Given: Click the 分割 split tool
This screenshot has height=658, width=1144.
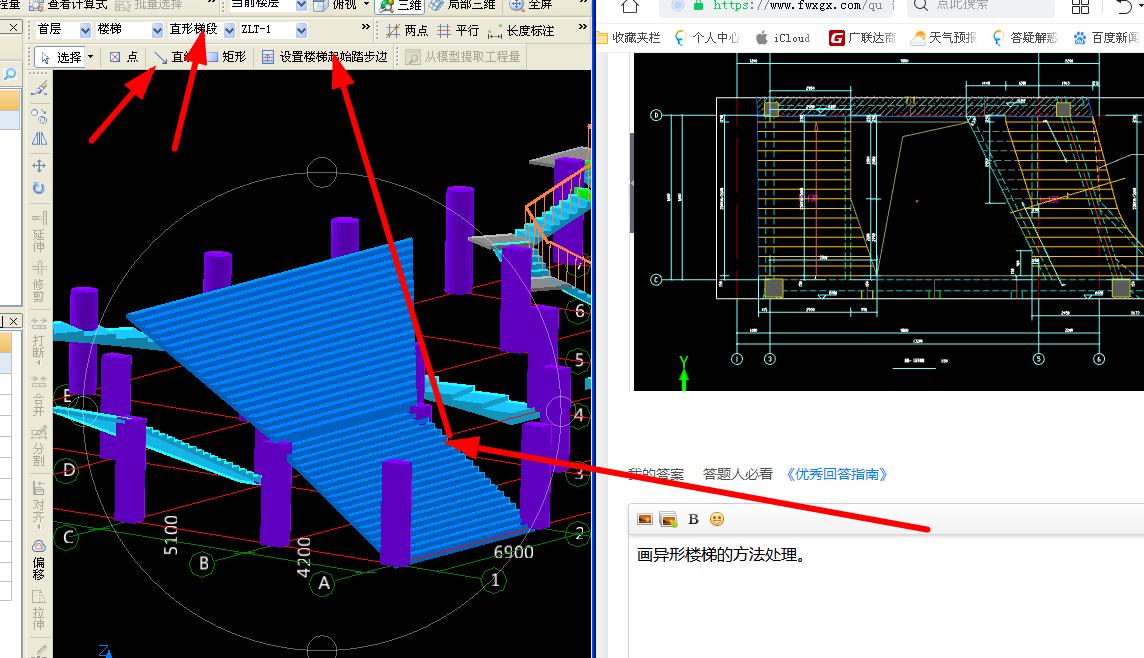Looking at the screenshot, I should (39, 446).
